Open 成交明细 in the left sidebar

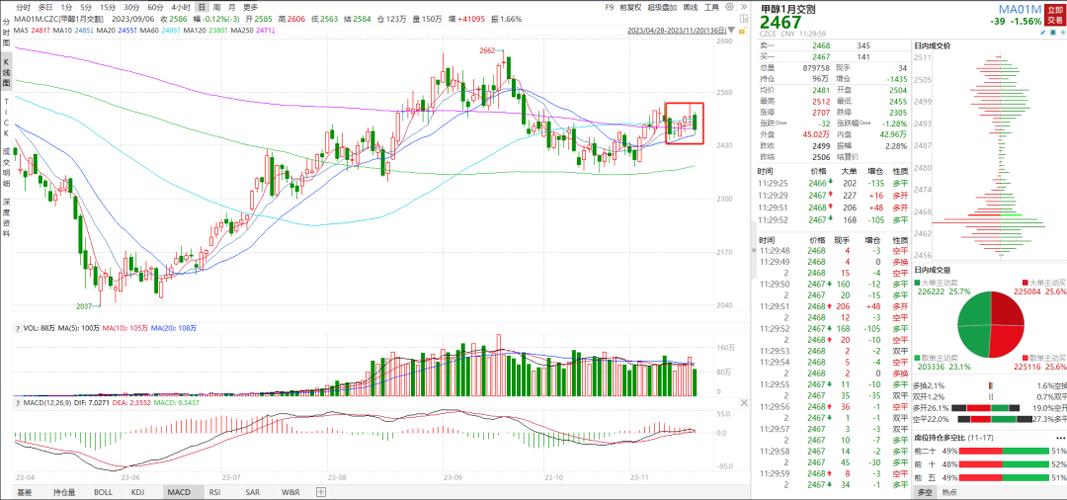[6, 166]
